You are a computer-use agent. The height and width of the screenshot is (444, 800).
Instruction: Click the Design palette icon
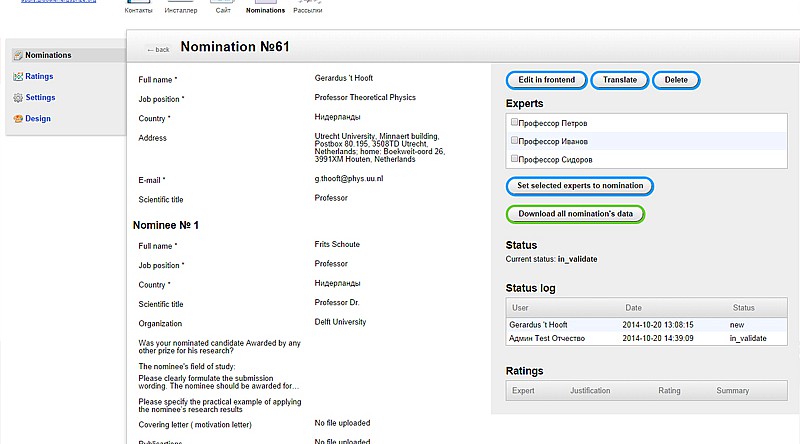tap(18, 119)
